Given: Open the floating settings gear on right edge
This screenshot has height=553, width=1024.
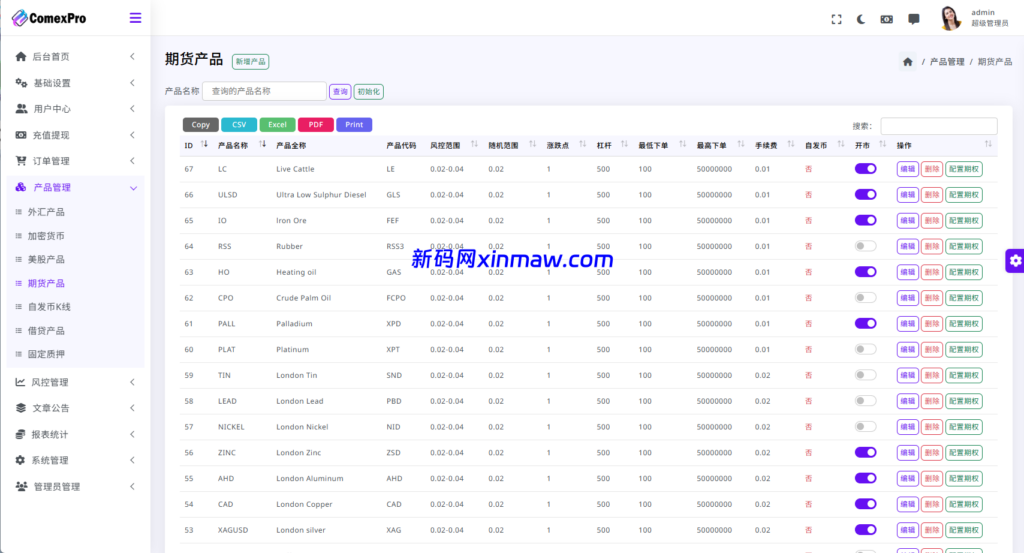Looking at the screenshot, I should click(1015, 261).
